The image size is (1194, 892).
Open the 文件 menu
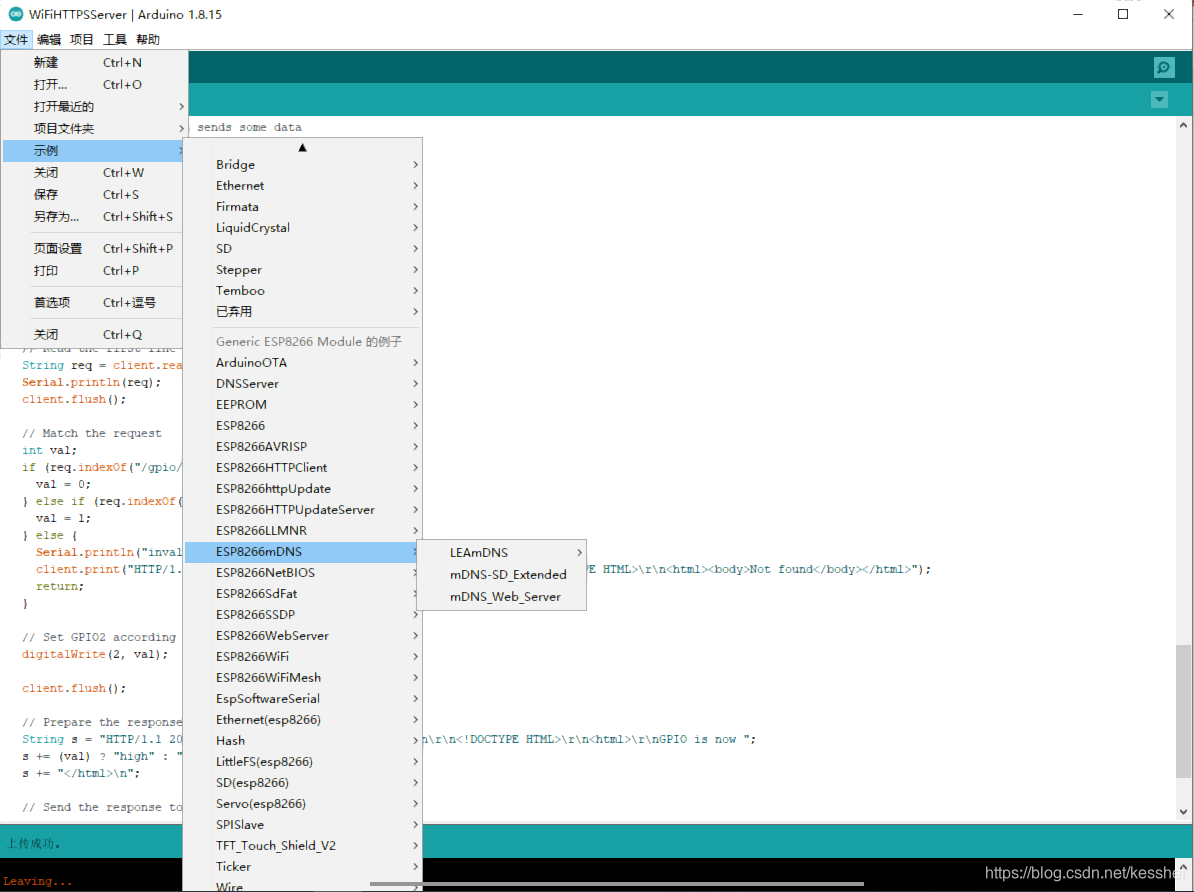point(16,40)
